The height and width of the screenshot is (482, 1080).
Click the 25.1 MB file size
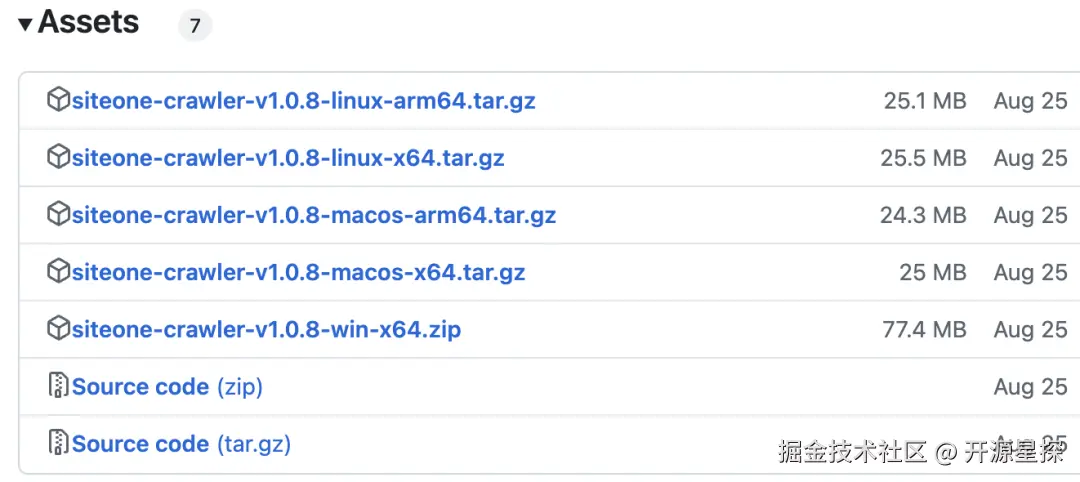coord(925,101)
